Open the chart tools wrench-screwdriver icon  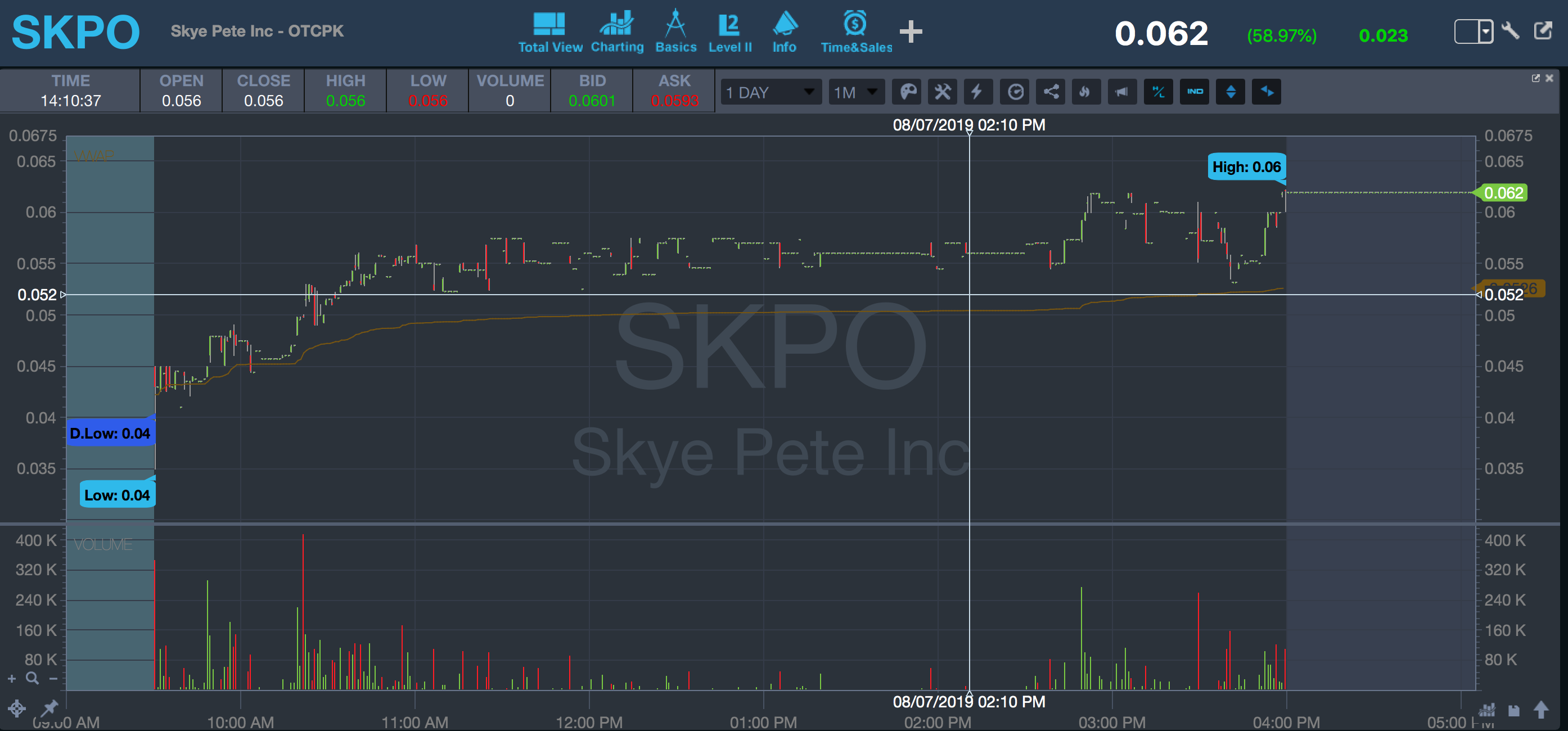(x=942, y=92)
